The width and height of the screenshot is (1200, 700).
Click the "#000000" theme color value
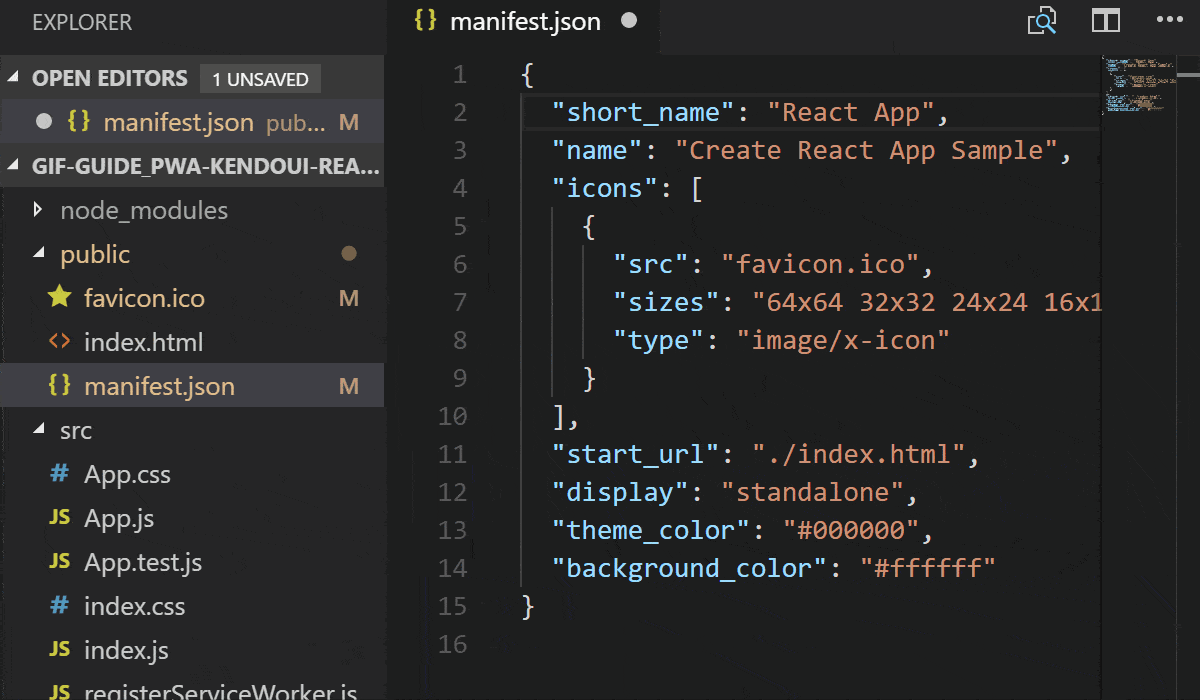click(x=850, y=530)
